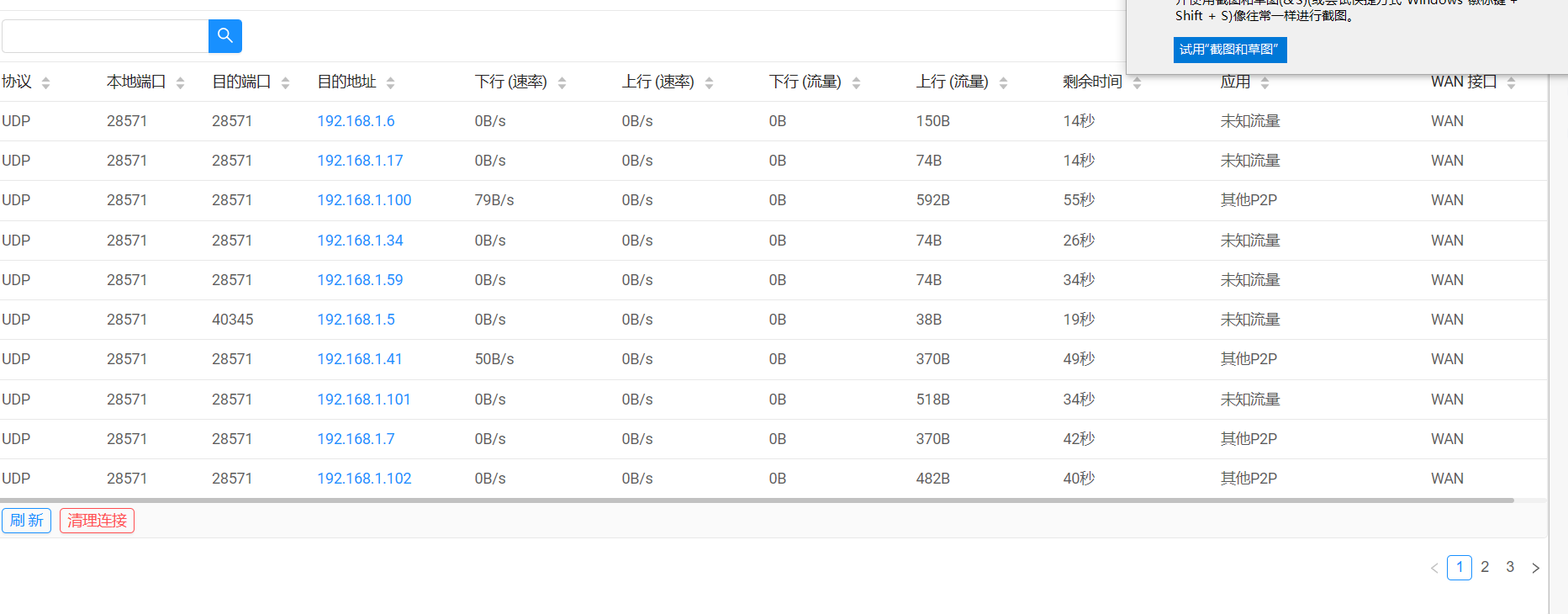Viewport: 1568px width, 614px height.
Task: Sort by 下行 (速率) column sort arrows
Action: [x=562, y=82]
